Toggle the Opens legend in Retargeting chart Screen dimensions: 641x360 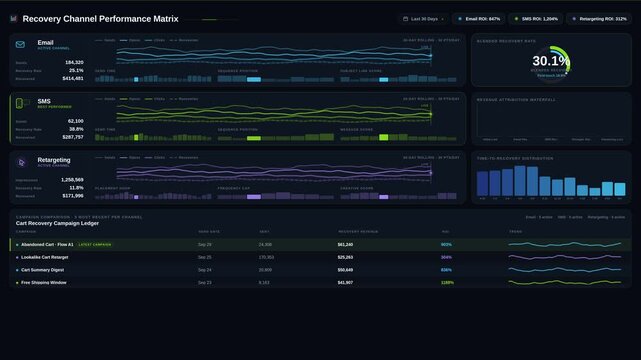click(130, 157)
